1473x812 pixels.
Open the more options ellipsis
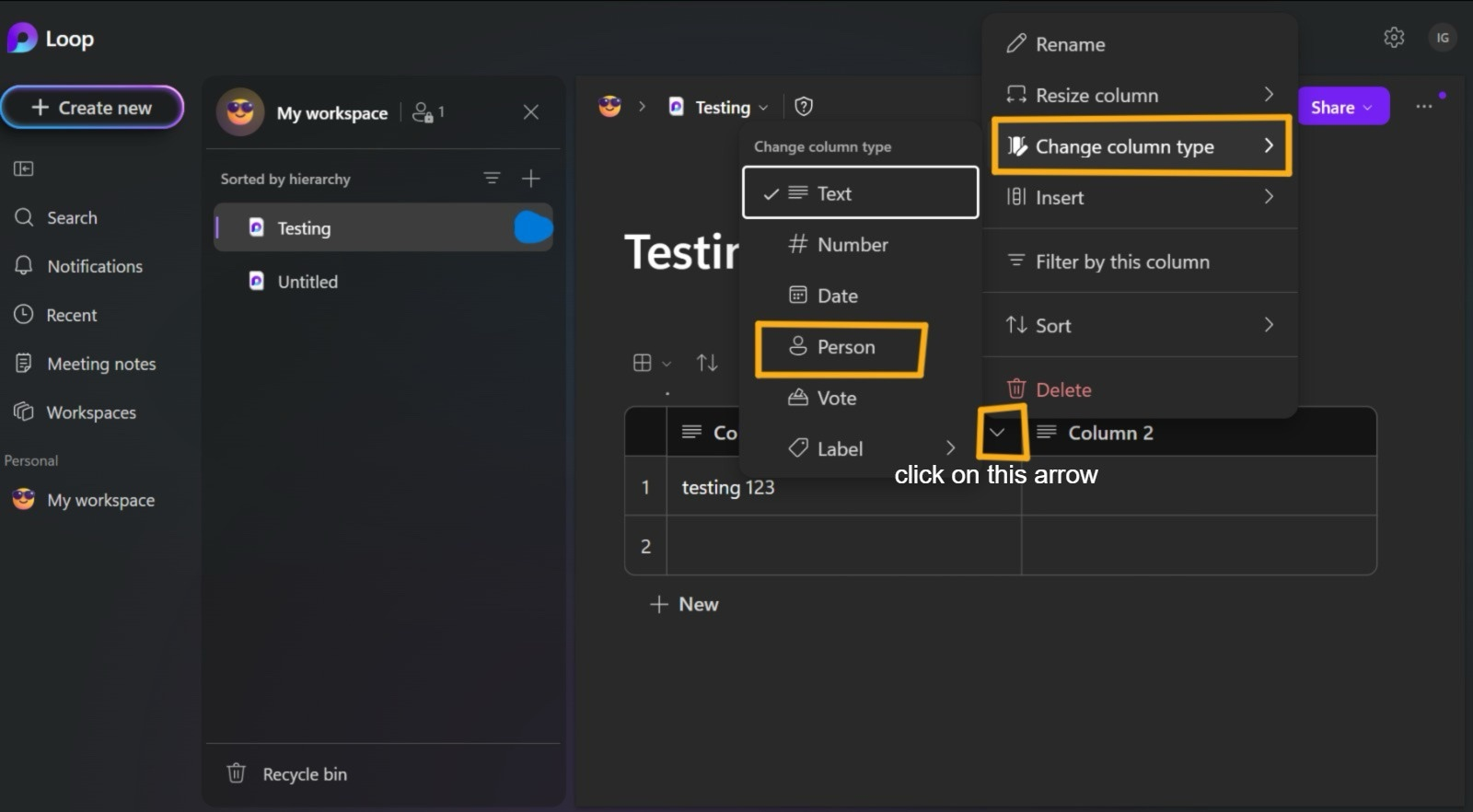[x=1424, y=107]
